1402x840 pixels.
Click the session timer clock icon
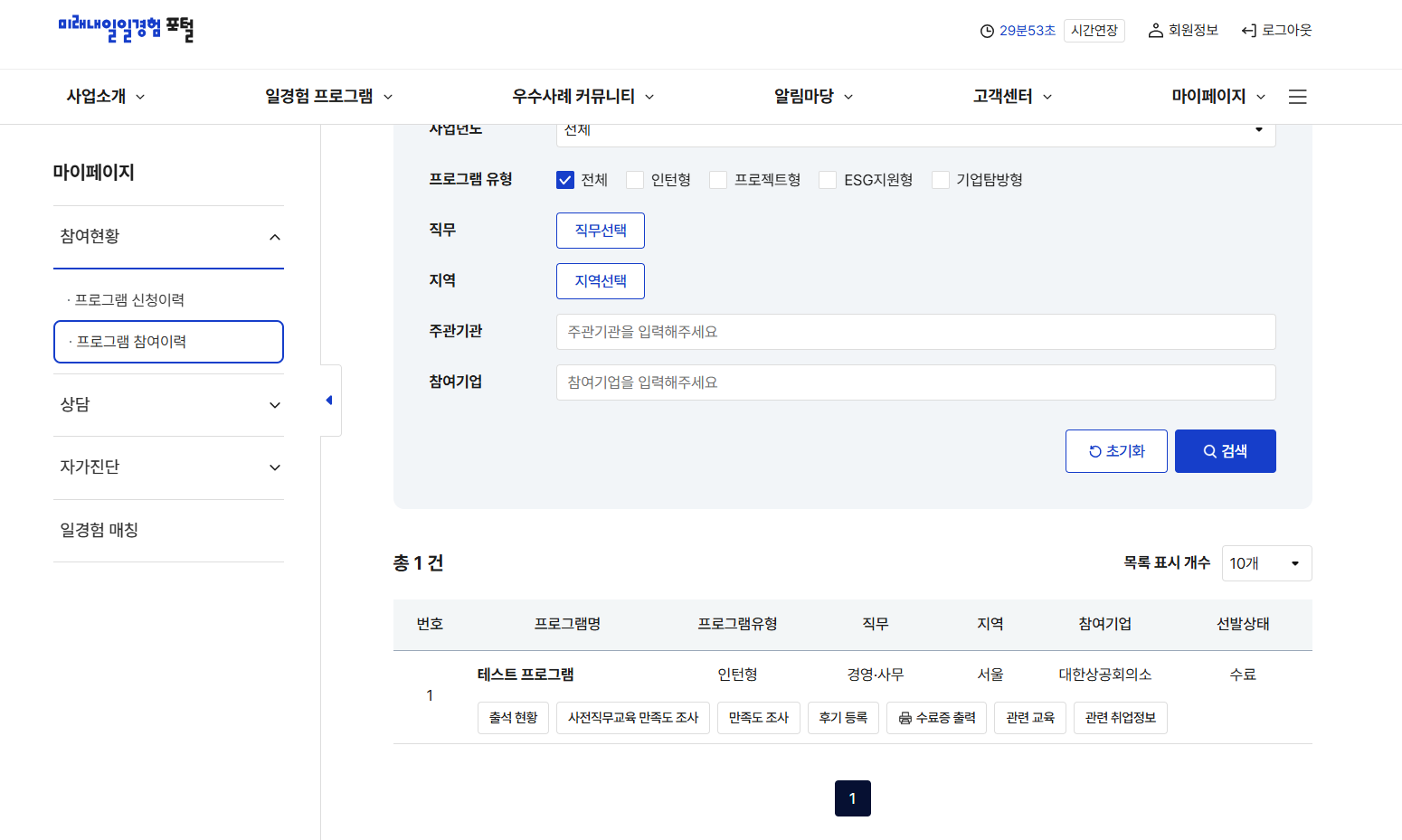coord(987,31)
